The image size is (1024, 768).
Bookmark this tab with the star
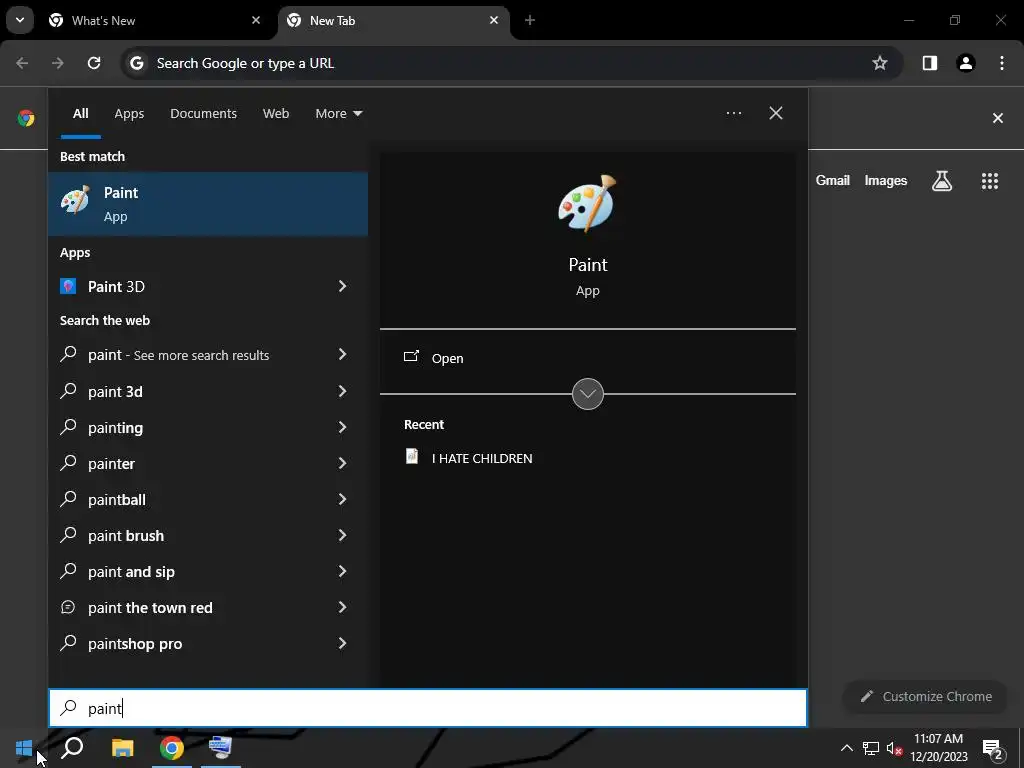(880, 63)
